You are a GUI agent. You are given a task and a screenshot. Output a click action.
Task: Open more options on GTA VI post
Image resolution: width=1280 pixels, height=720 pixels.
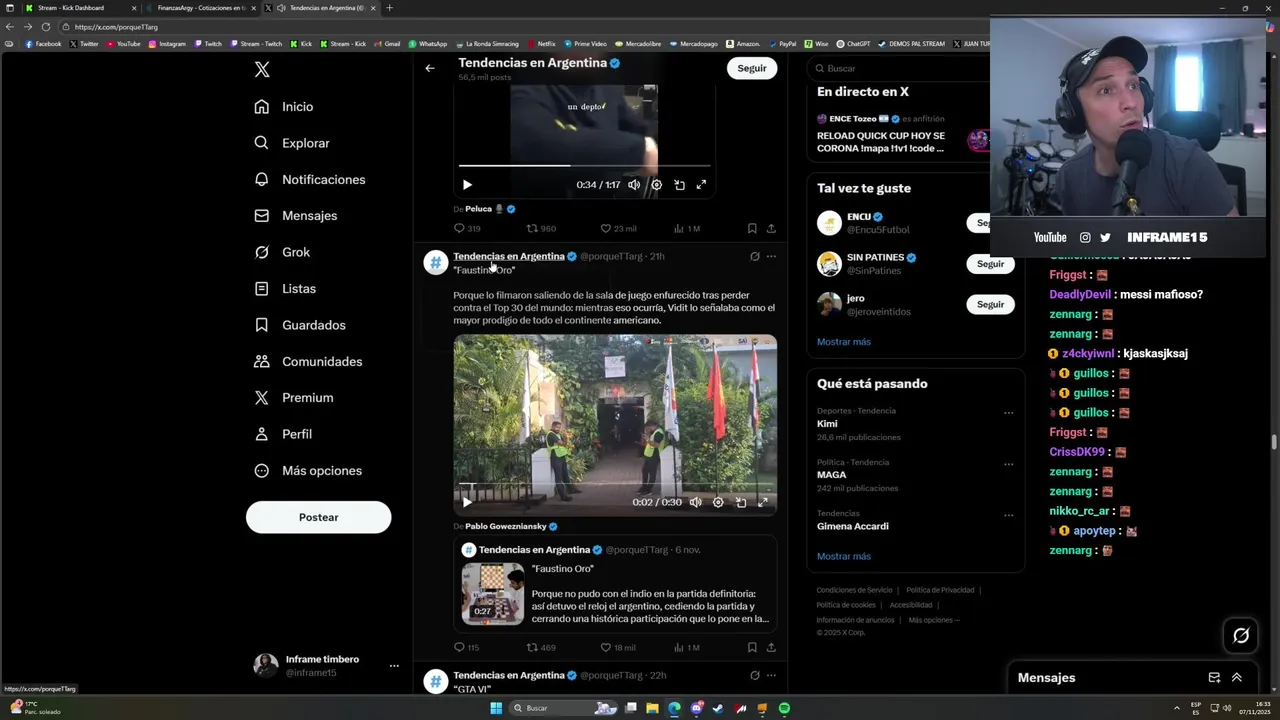point(771,676)
